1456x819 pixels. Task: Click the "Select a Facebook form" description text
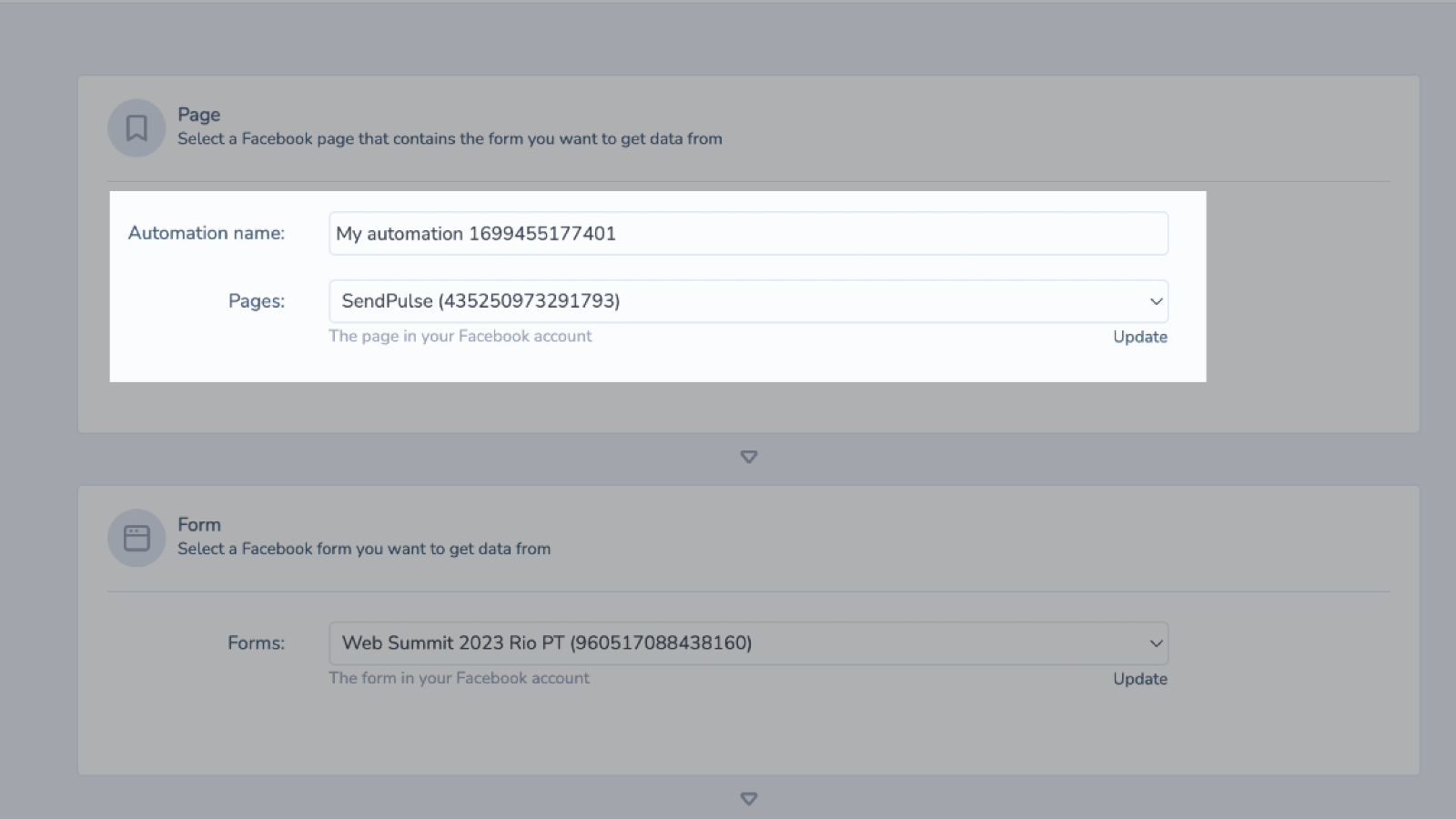363,549
